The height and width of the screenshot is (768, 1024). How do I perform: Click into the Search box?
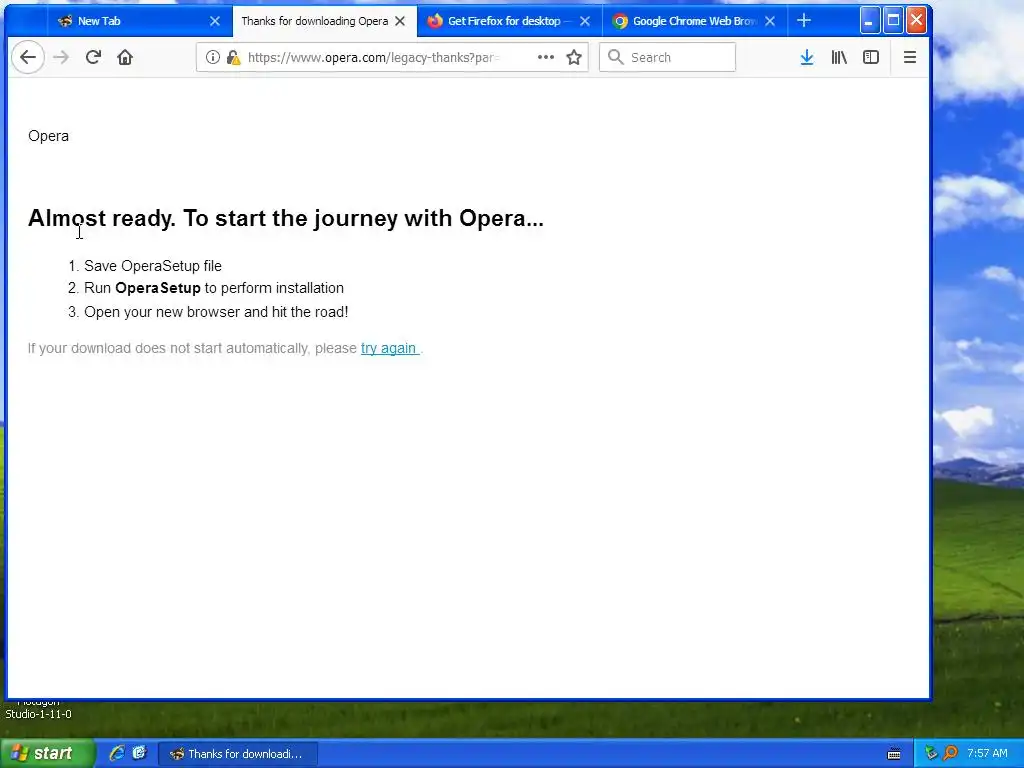click(667, 57)
